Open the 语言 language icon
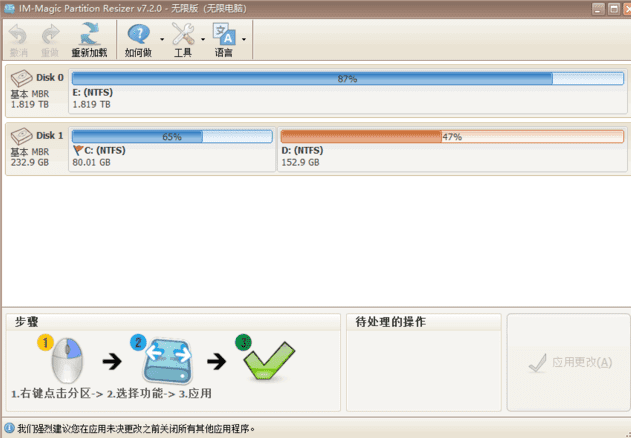 [224, 33]
